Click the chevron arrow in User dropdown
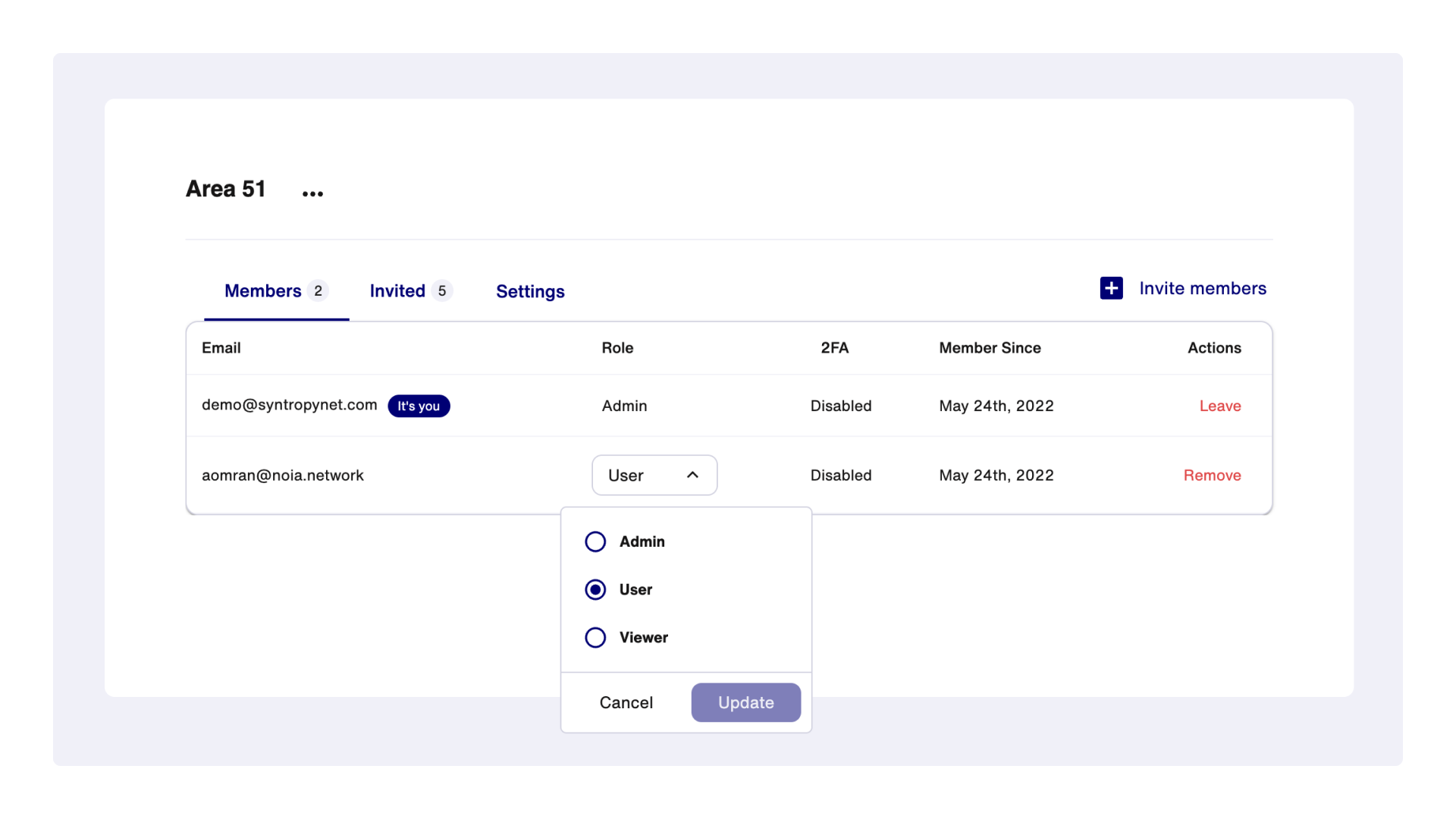1456x819 pixels. pyautogui.click(x=692, y=475)
